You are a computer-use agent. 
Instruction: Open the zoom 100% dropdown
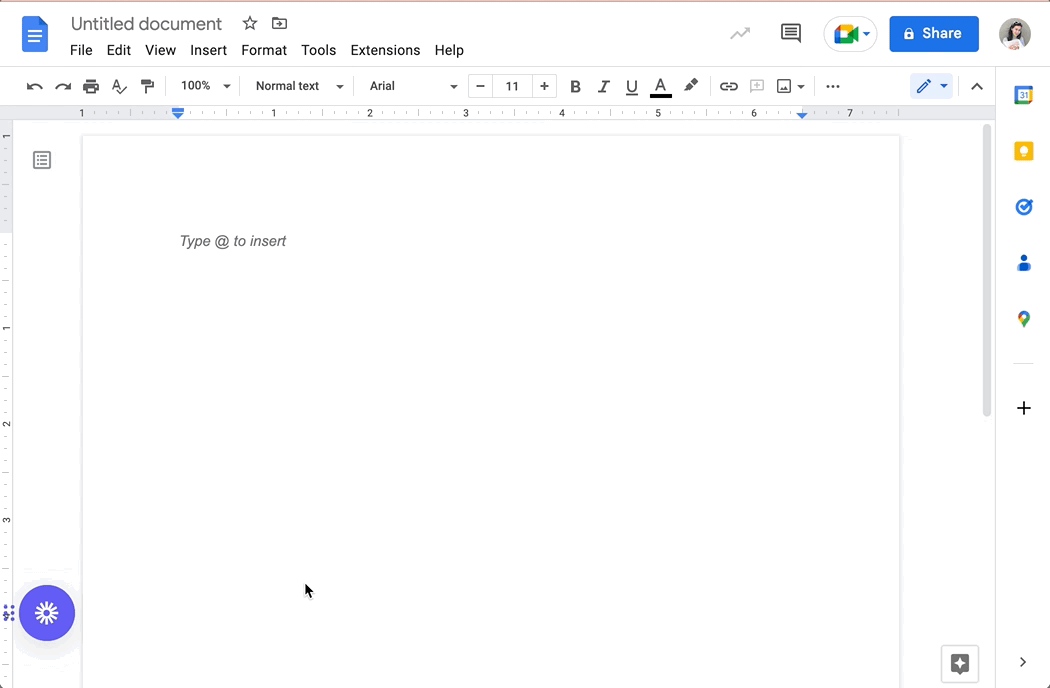pos(205,87)
